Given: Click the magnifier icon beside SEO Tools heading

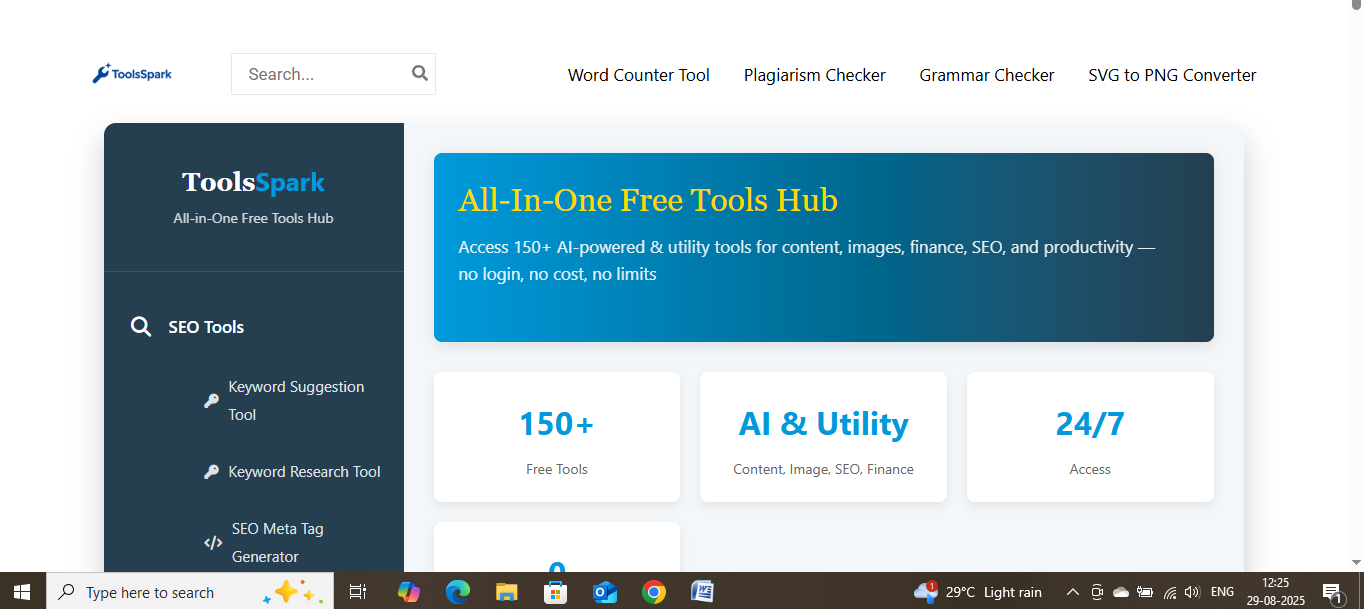Looking at the screenshot, I should click(141, 326).
